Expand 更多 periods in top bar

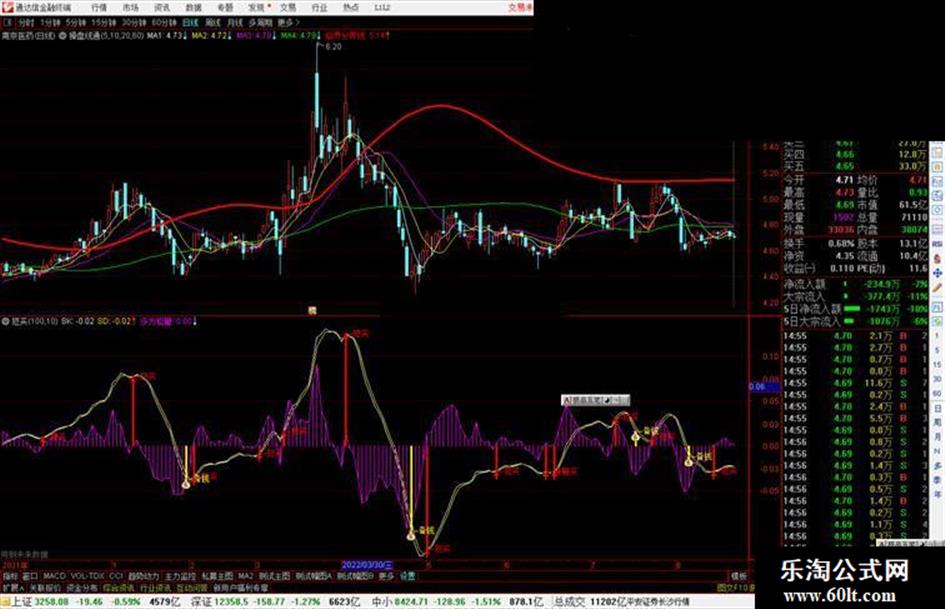288,23
